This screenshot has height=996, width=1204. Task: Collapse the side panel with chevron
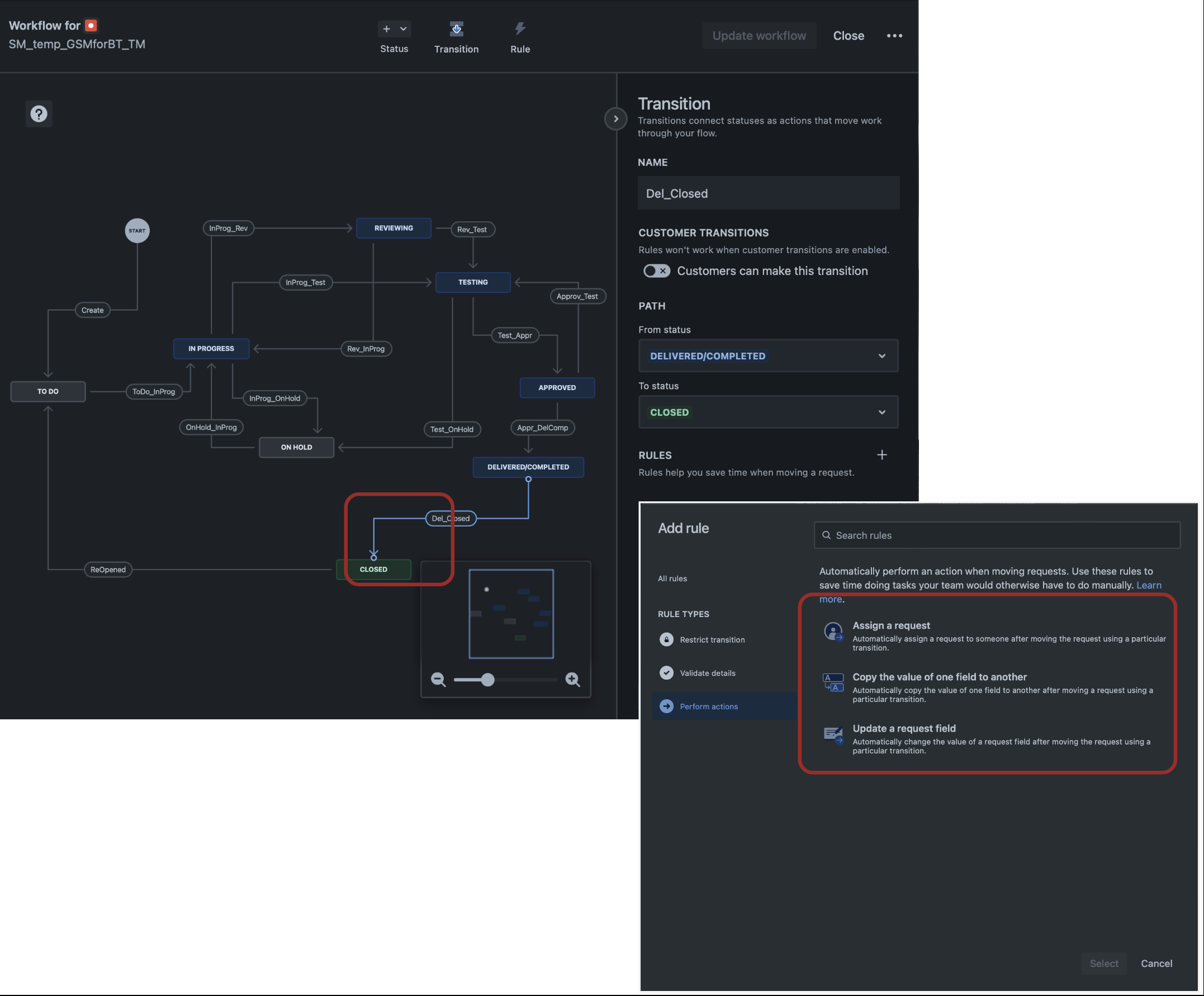(x=616, y=118)
